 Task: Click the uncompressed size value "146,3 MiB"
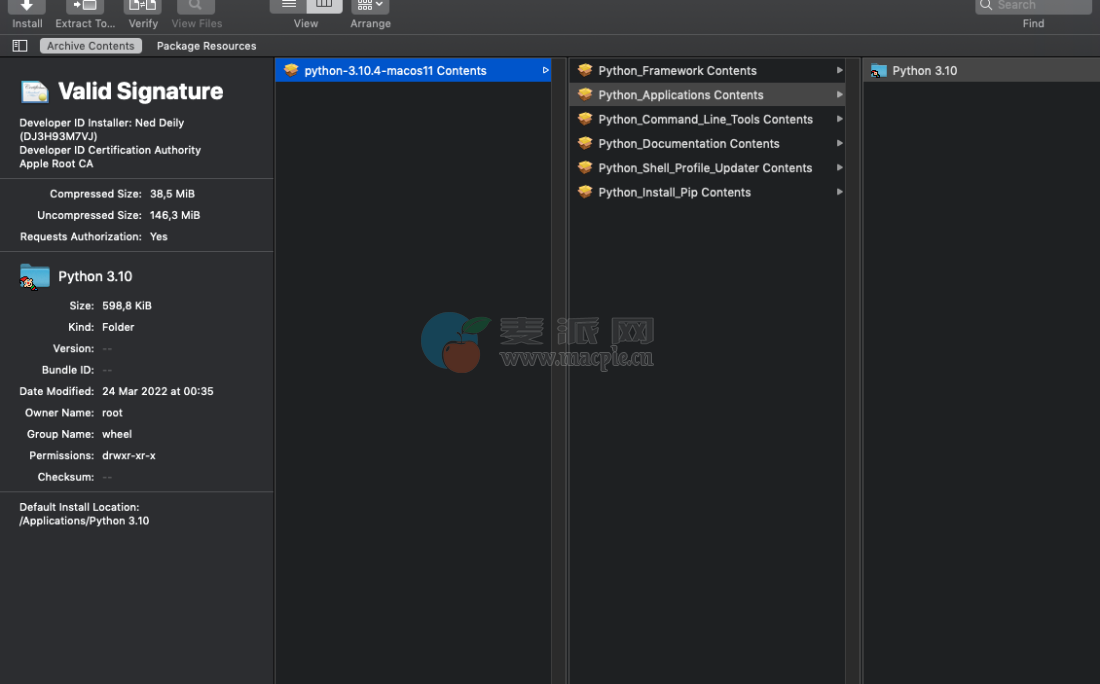click(175, 215)
